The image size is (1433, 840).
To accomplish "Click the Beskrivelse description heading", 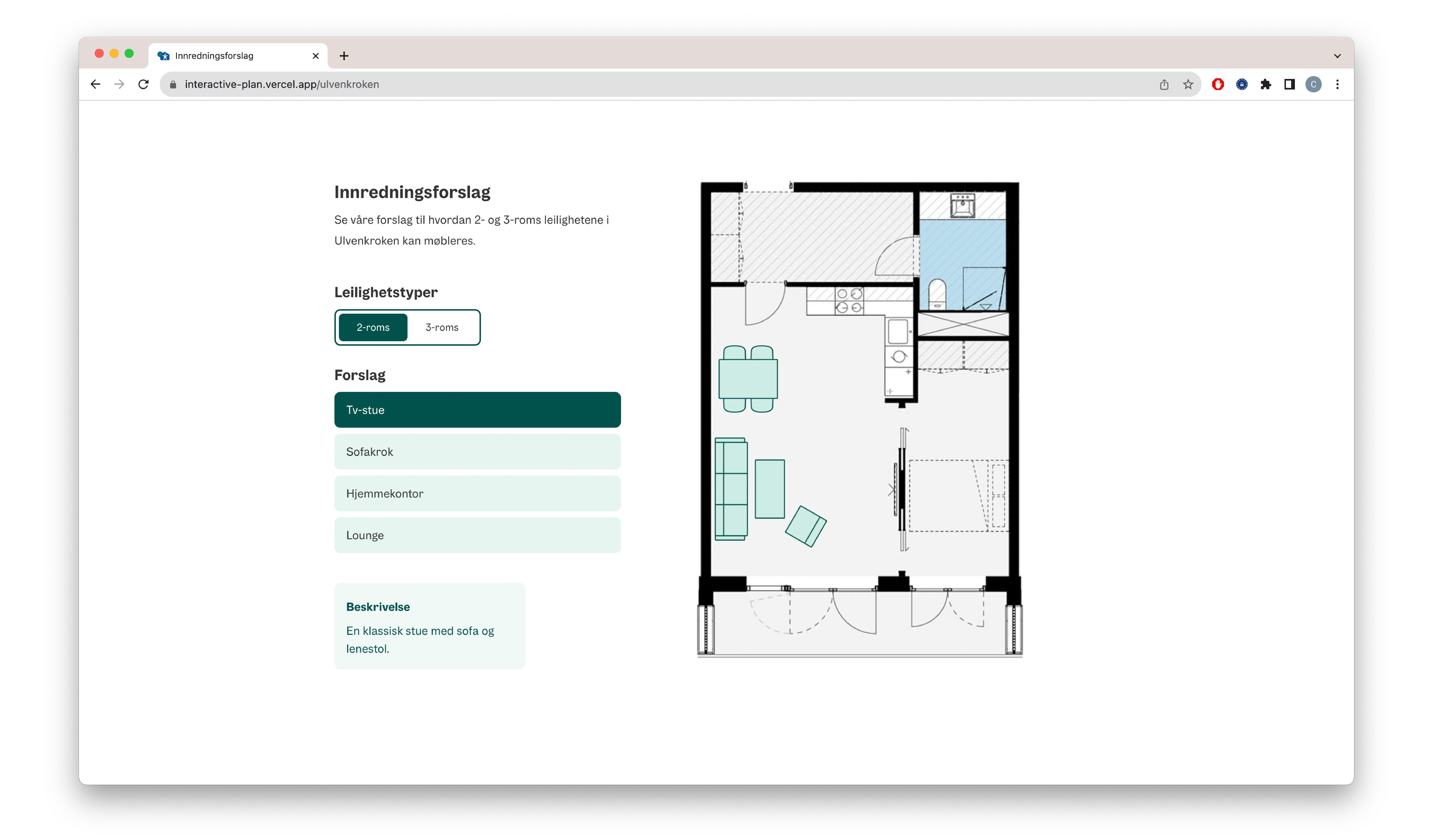I will pyautogui.click(x=378, y=607).
